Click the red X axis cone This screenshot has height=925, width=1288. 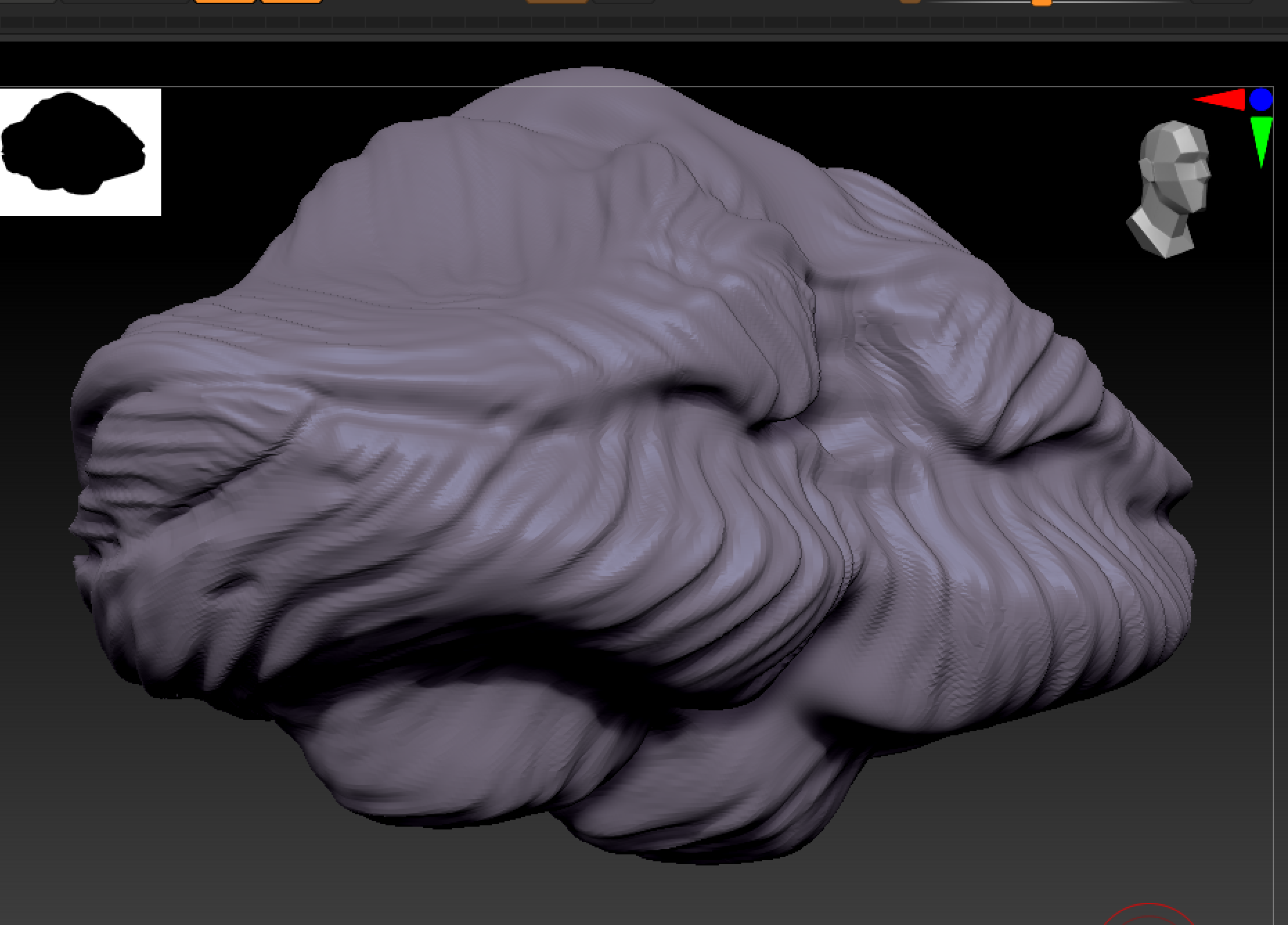(x=1220, y=100)
